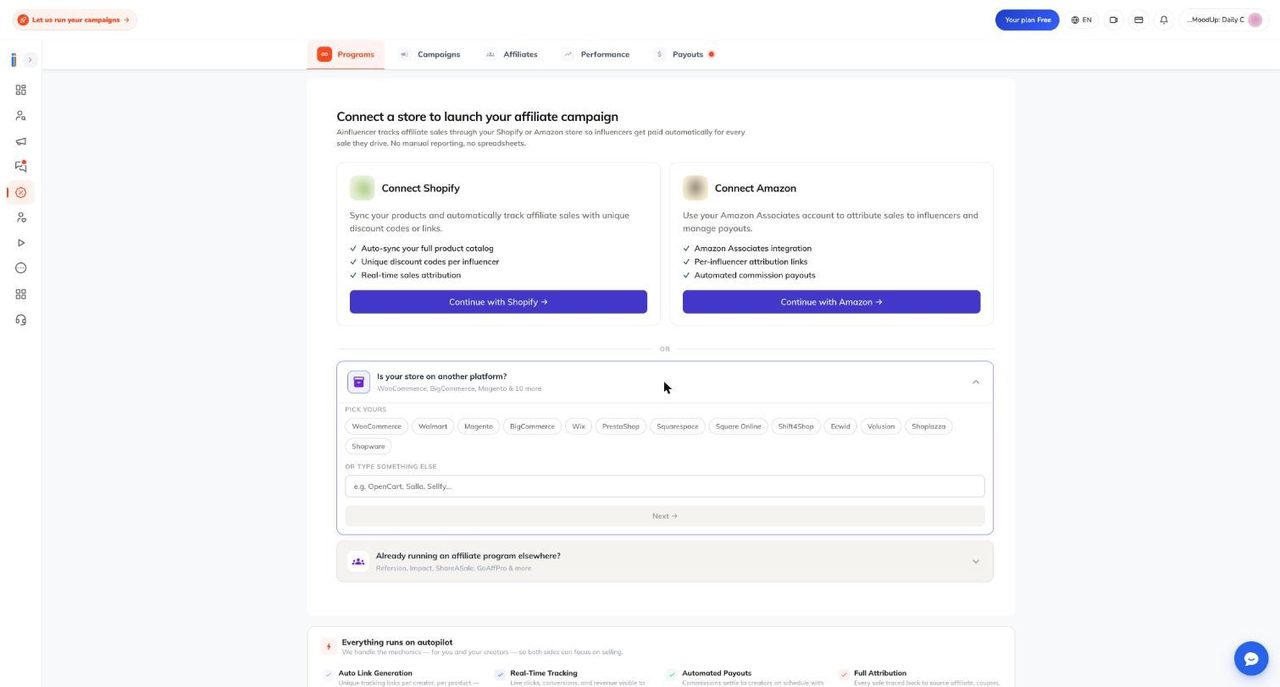Click Continue with Amazon button
Viewport: 1280px width, 687px height.
click(831, 302)
